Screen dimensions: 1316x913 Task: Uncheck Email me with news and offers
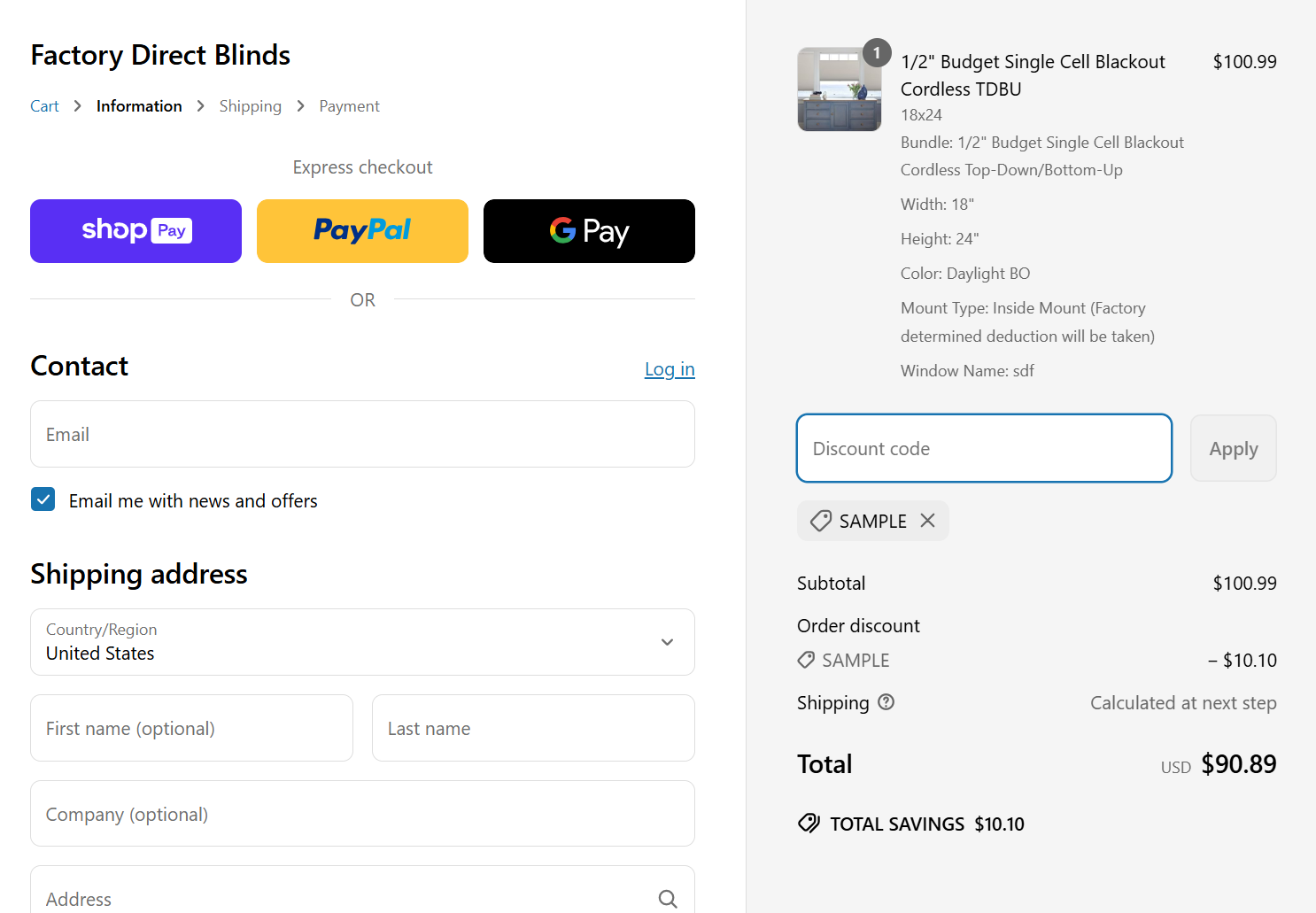pos(43,500)
